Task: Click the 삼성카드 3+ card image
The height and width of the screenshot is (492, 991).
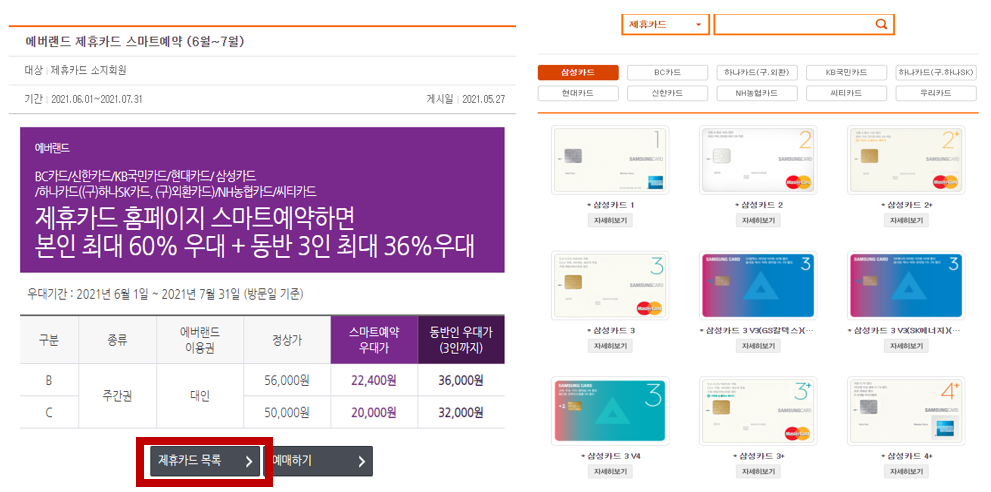Action: tap(758, 411)
